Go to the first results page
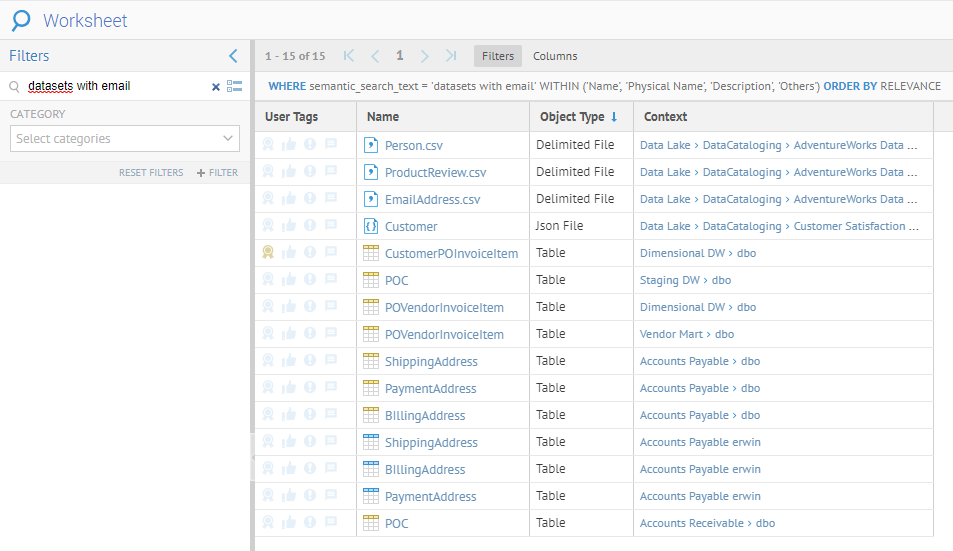The height and width of the screenshot is (551, 953). click(x=349, y=56)
